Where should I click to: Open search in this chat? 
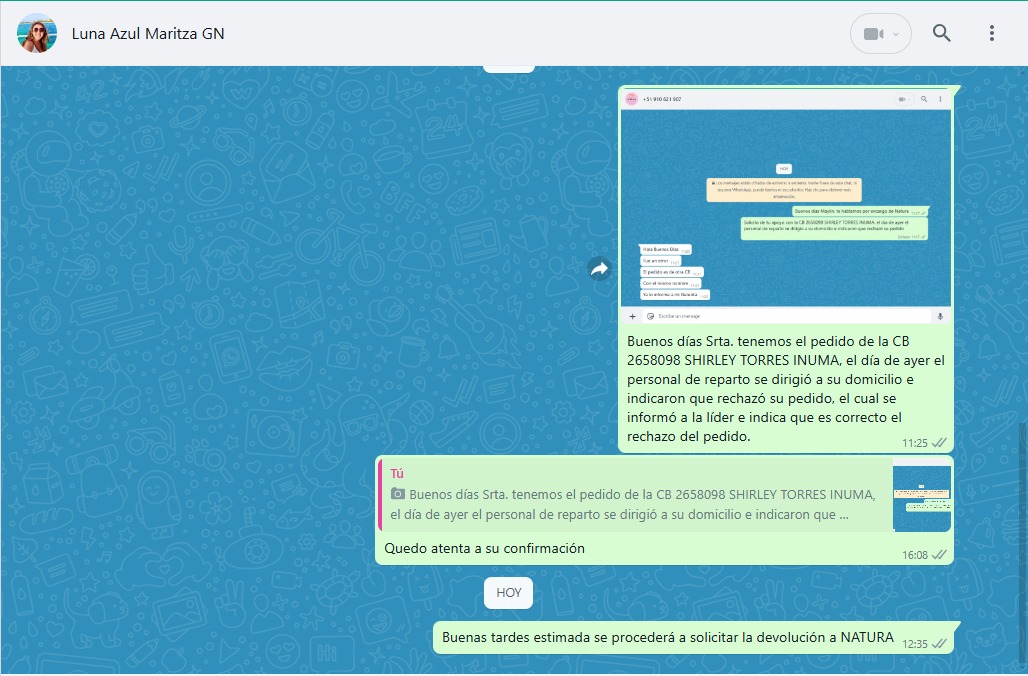point(941,33)
